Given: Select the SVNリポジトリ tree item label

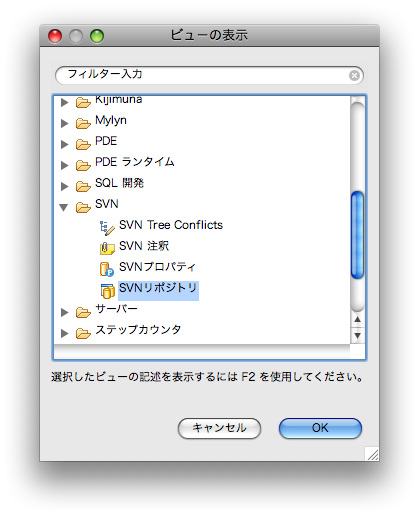Looking at the screenshot, I should (x=158, y=288).
